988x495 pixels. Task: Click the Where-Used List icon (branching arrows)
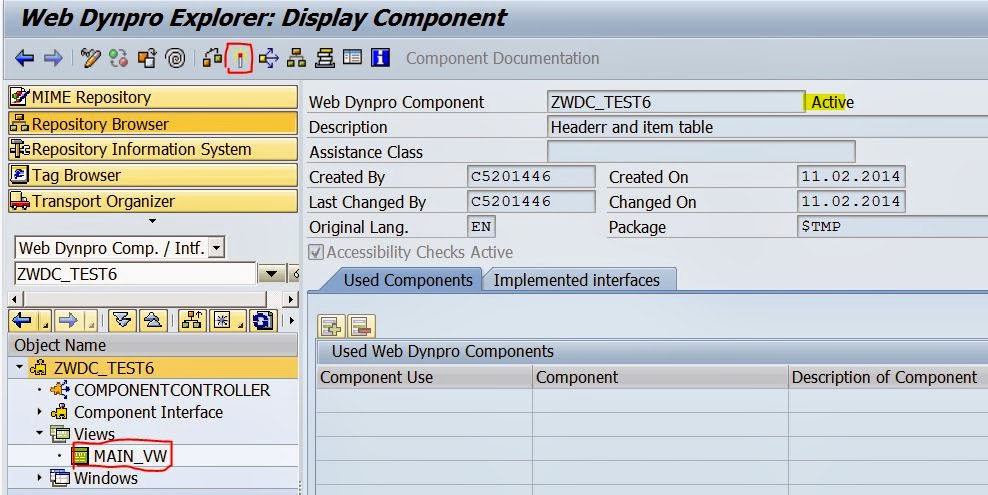coord(268,59)
